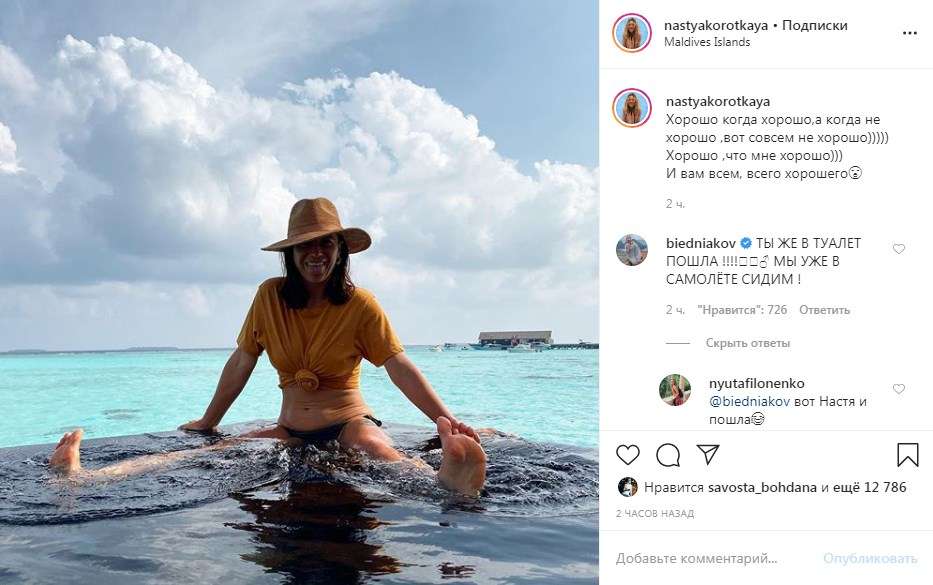Open the Maldives Islands location link
Image resolution: width=933 pixels, height=585 pixels.
[707, 43]
